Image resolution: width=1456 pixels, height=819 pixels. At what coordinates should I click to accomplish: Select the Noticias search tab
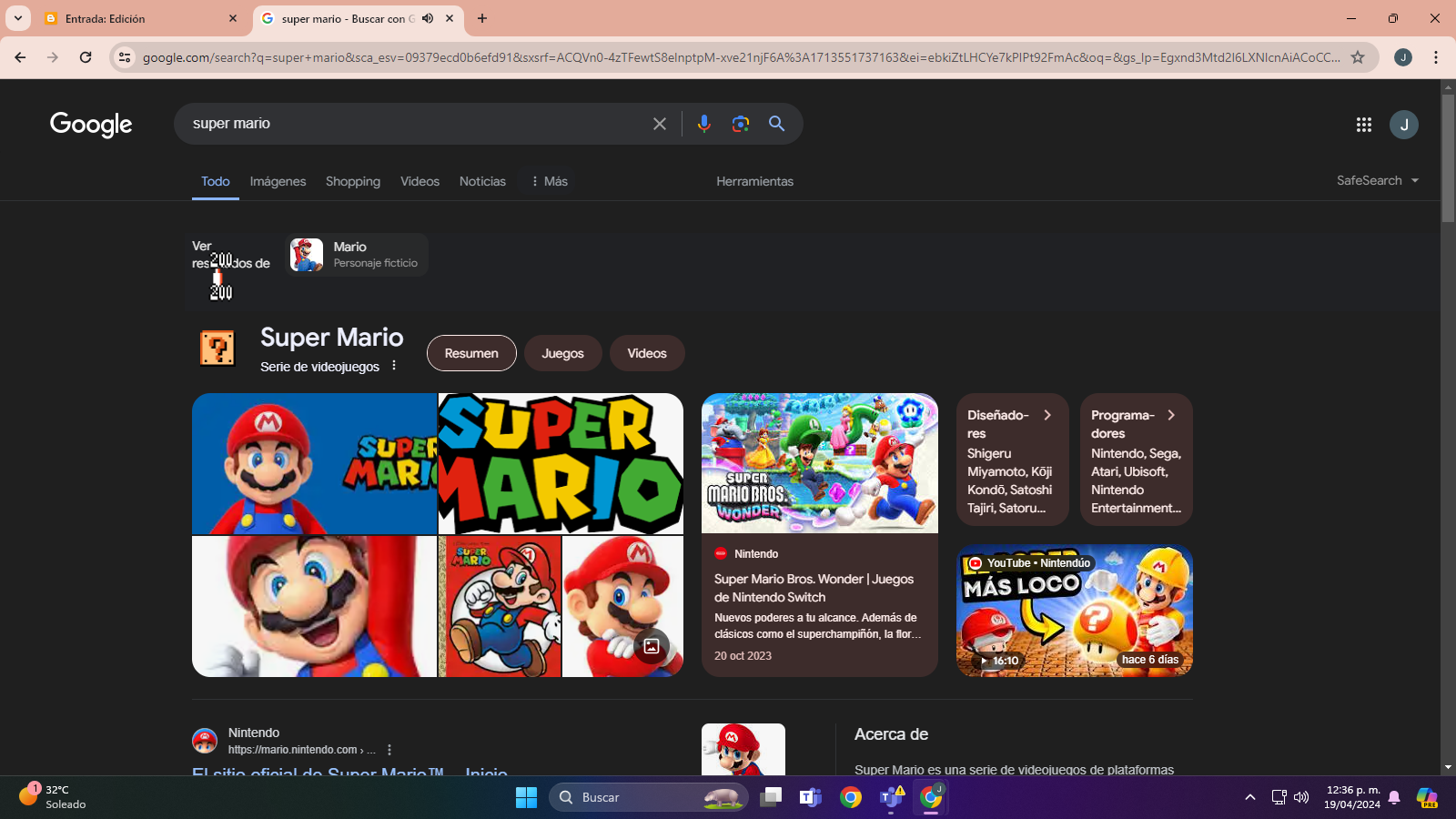(x=482, y=181)
